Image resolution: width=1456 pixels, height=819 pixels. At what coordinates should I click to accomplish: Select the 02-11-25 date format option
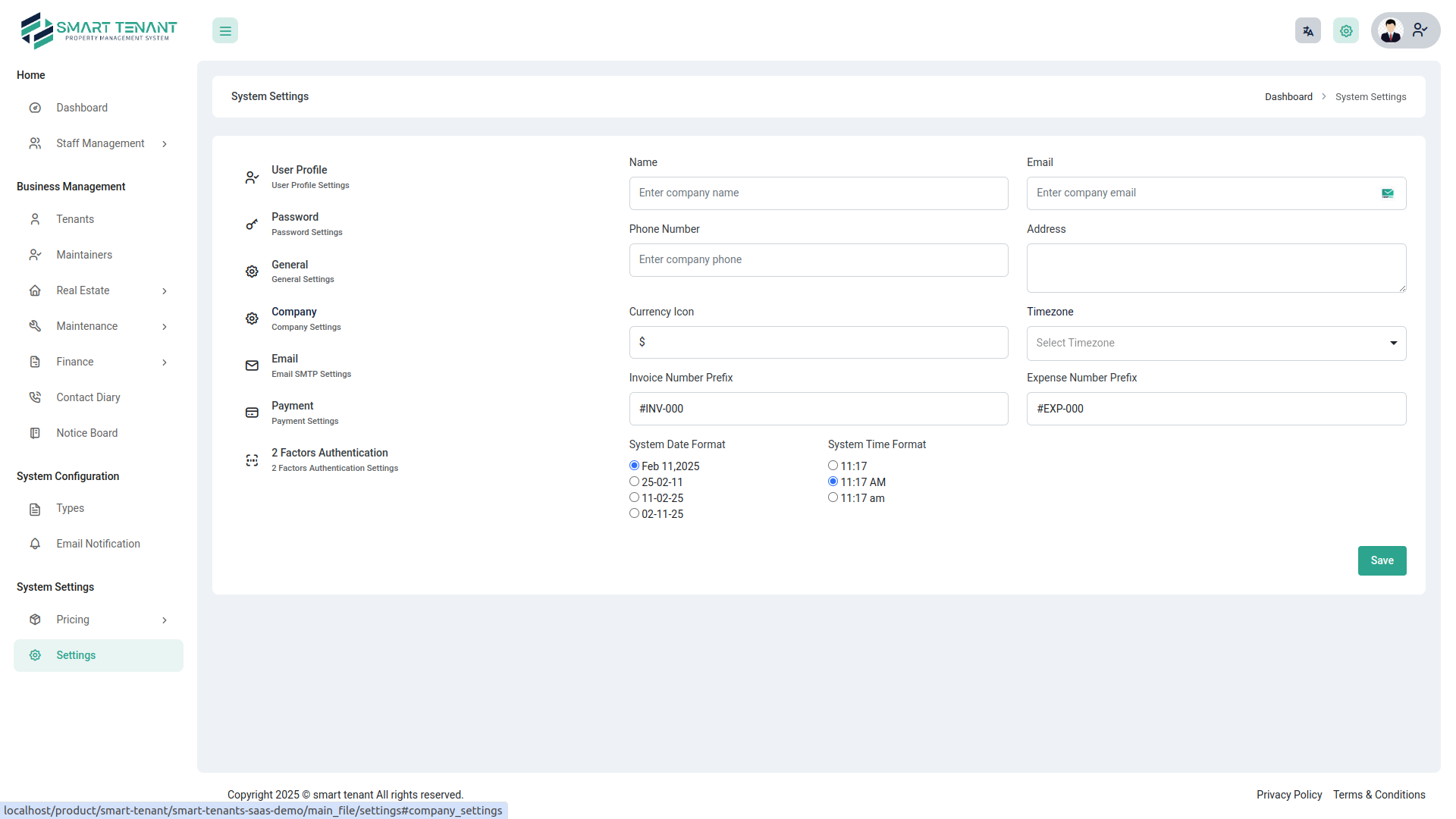(x=634, y=513)
